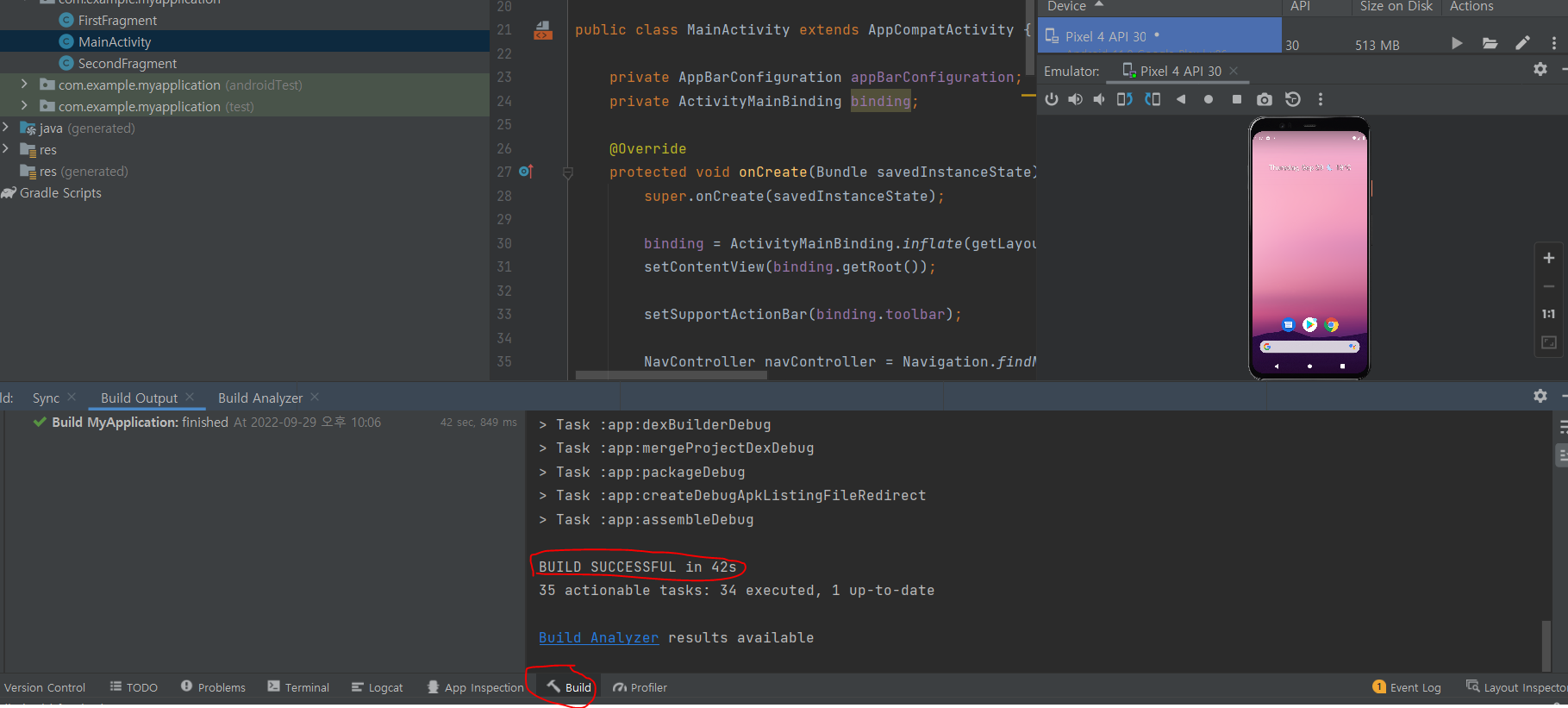The width and height of the screenshot is (1568, 708).
Task: Edit the Pixel 4 AVD with the pencil icon
Action: point(1523,43)
